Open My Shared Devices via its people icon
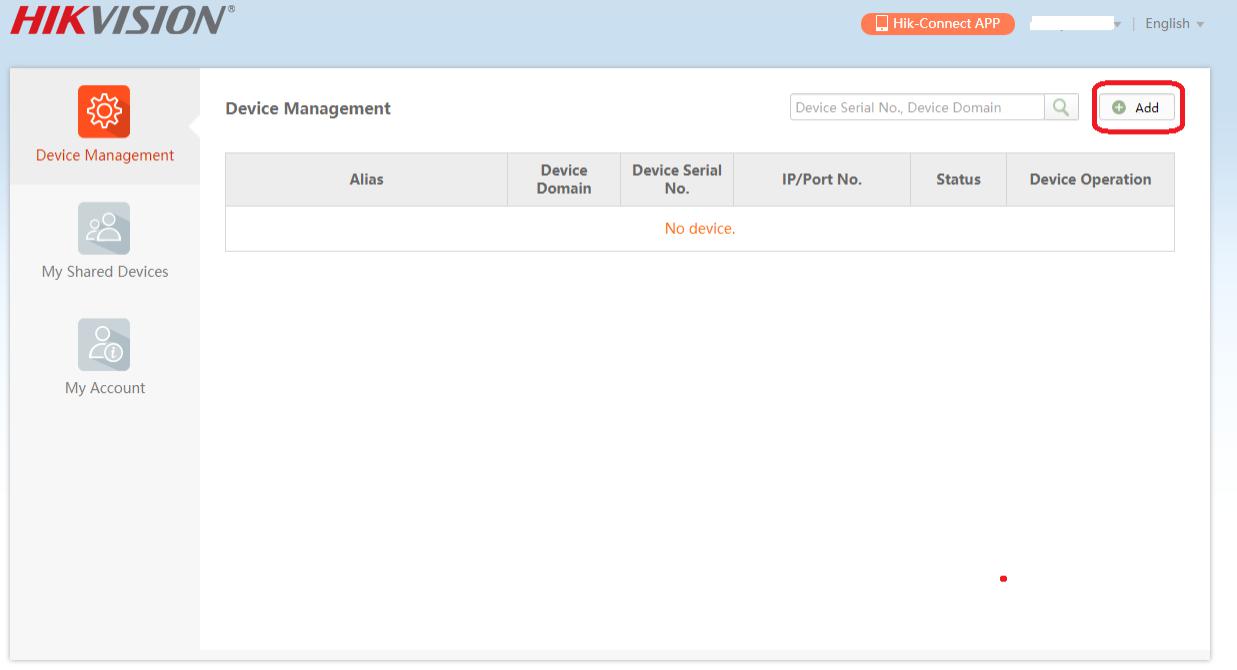 [x=104, y=228]
